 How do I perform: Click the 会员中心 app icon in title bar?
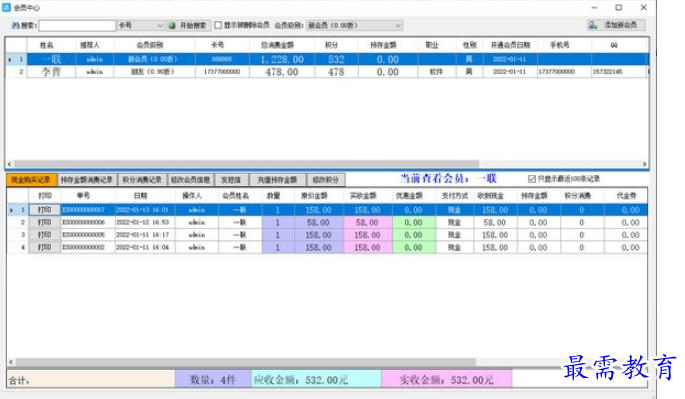click(6, 7)
